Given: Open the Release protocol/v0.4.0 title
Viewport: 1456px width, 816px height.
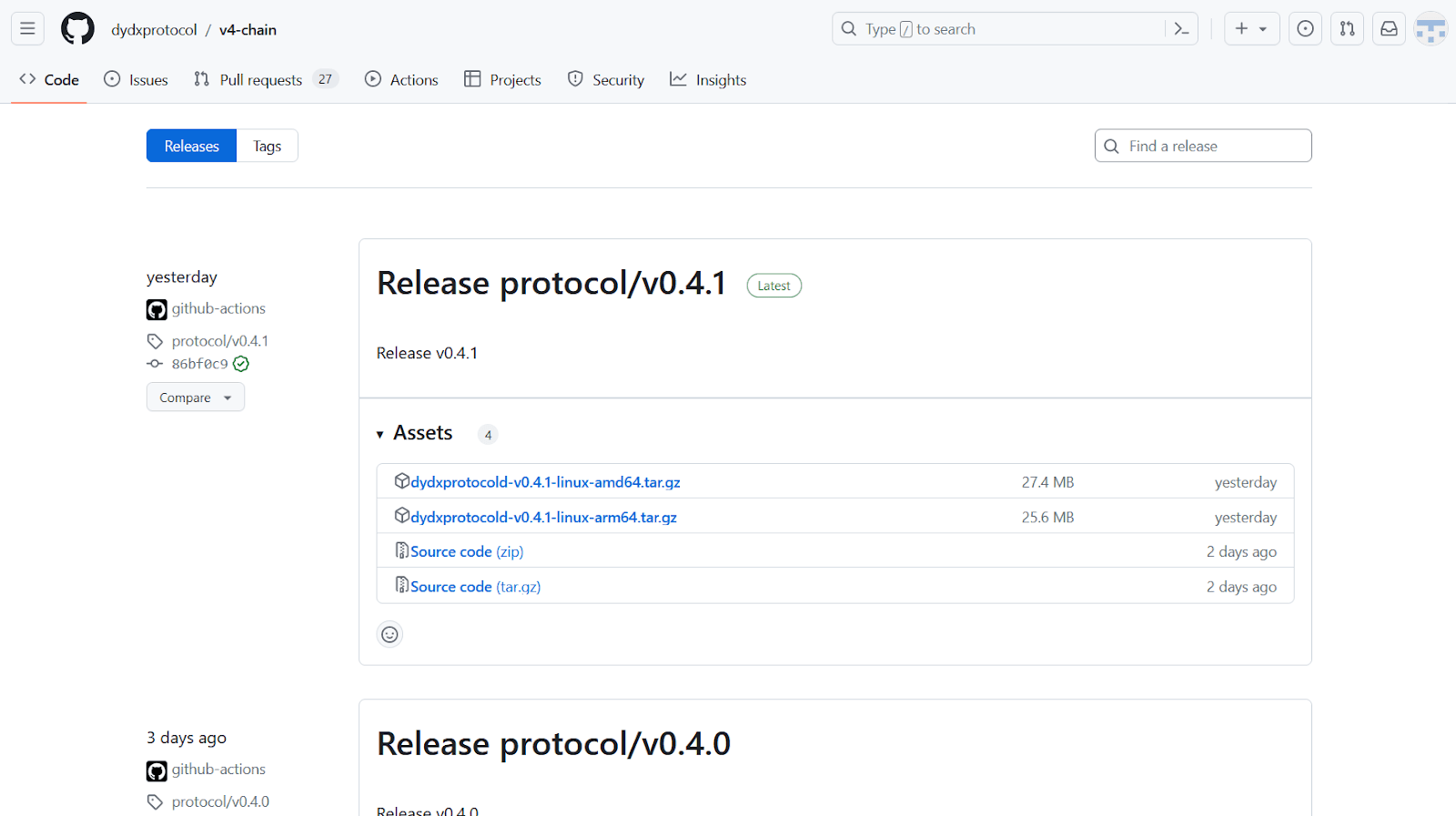Looking at the screenshot, I should pos(553,744).
